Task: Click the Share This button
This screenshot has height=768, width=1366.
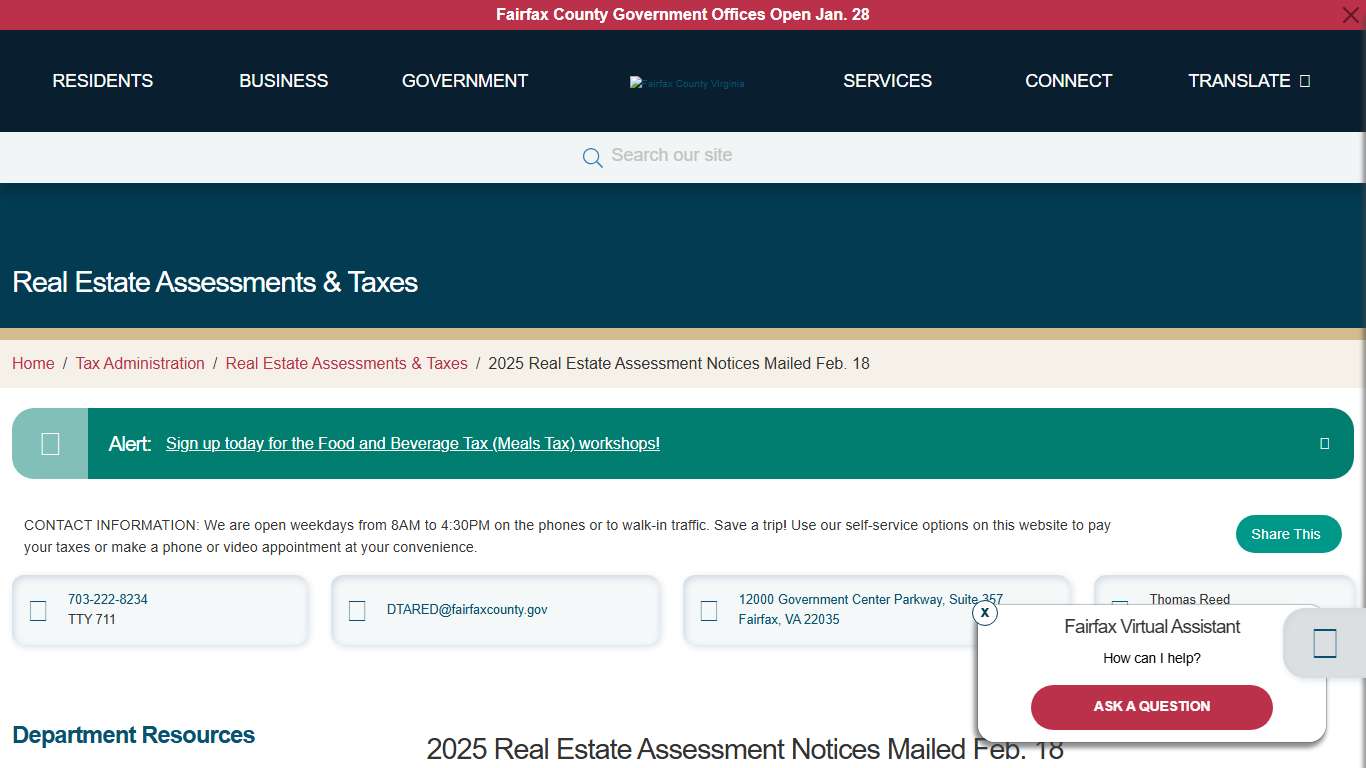Action: 1288,534
